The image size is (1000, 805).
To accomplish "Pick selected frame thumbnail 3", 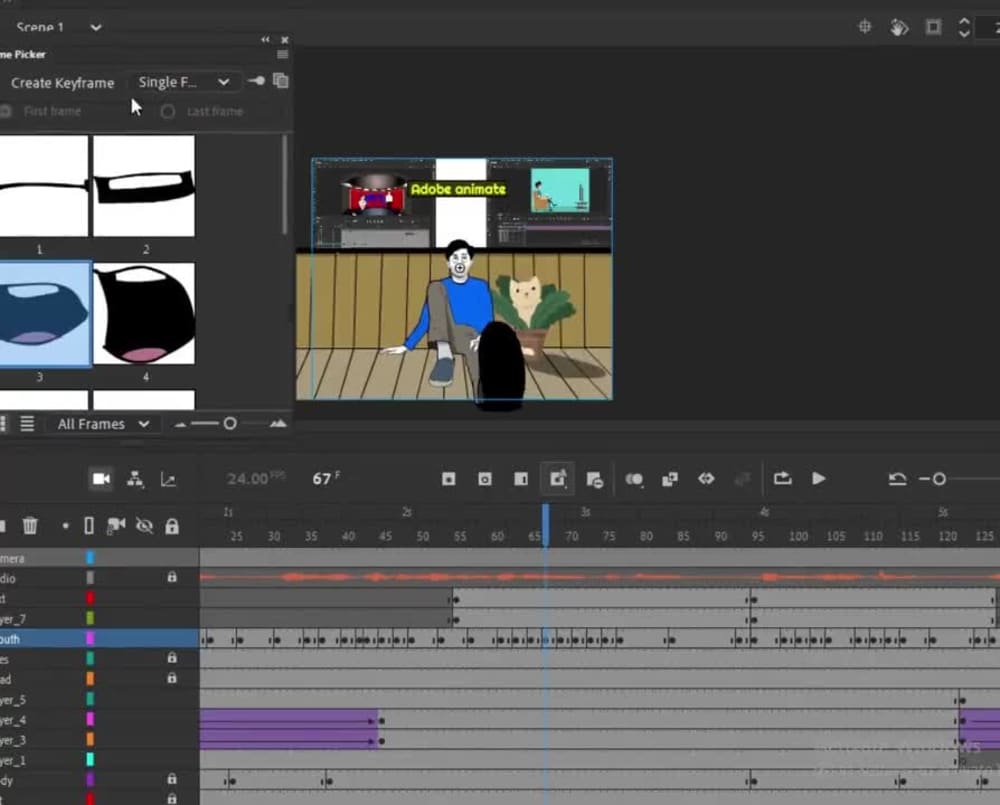I will pos(44,314).
